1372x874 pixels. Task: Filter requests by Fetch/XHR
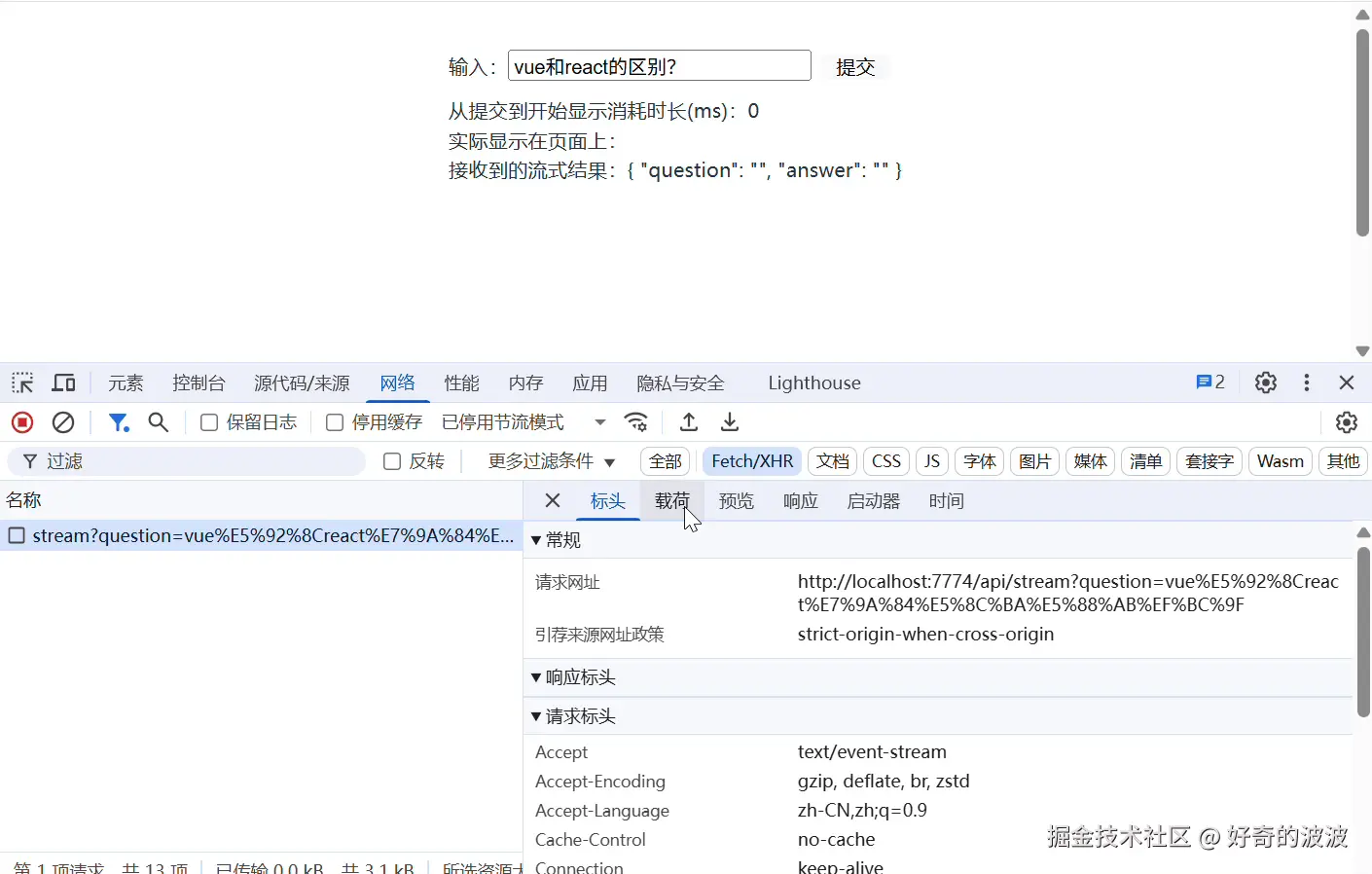pyautogui.click(x=752, y=461)
